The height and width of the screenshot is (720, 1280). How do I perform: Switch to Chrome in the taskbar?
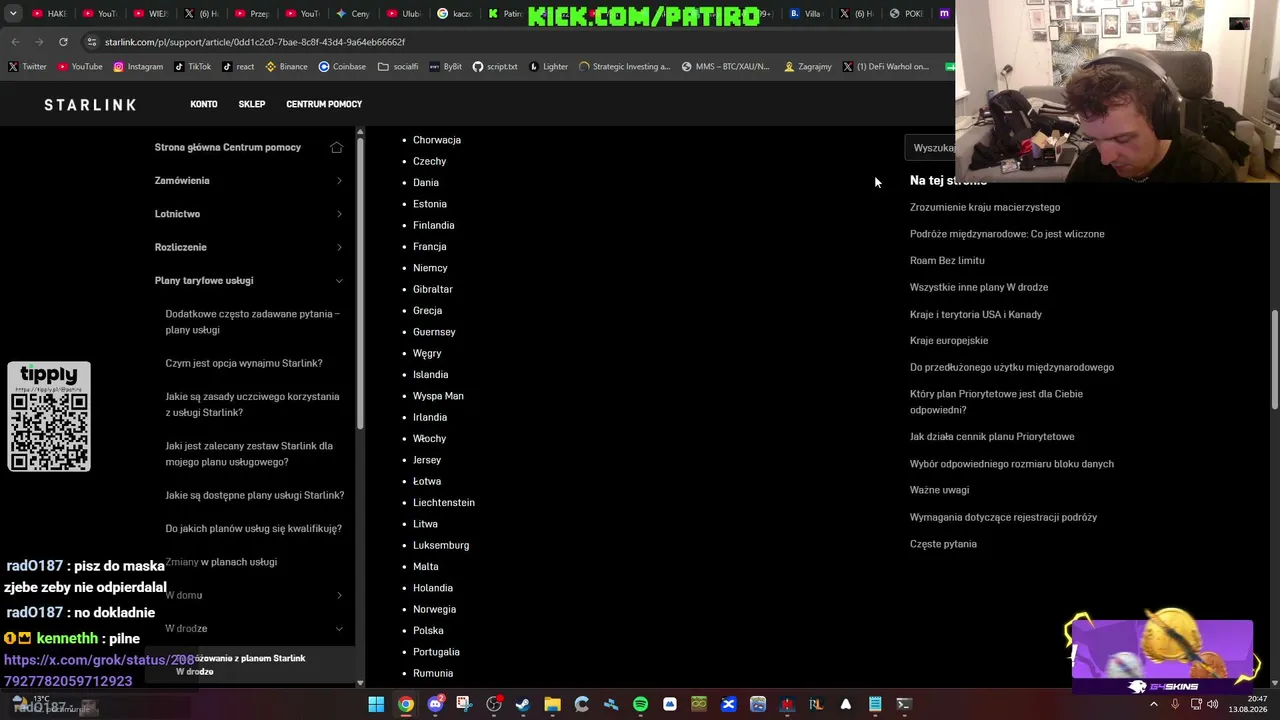pyautogui.click(x=405, y=704)
